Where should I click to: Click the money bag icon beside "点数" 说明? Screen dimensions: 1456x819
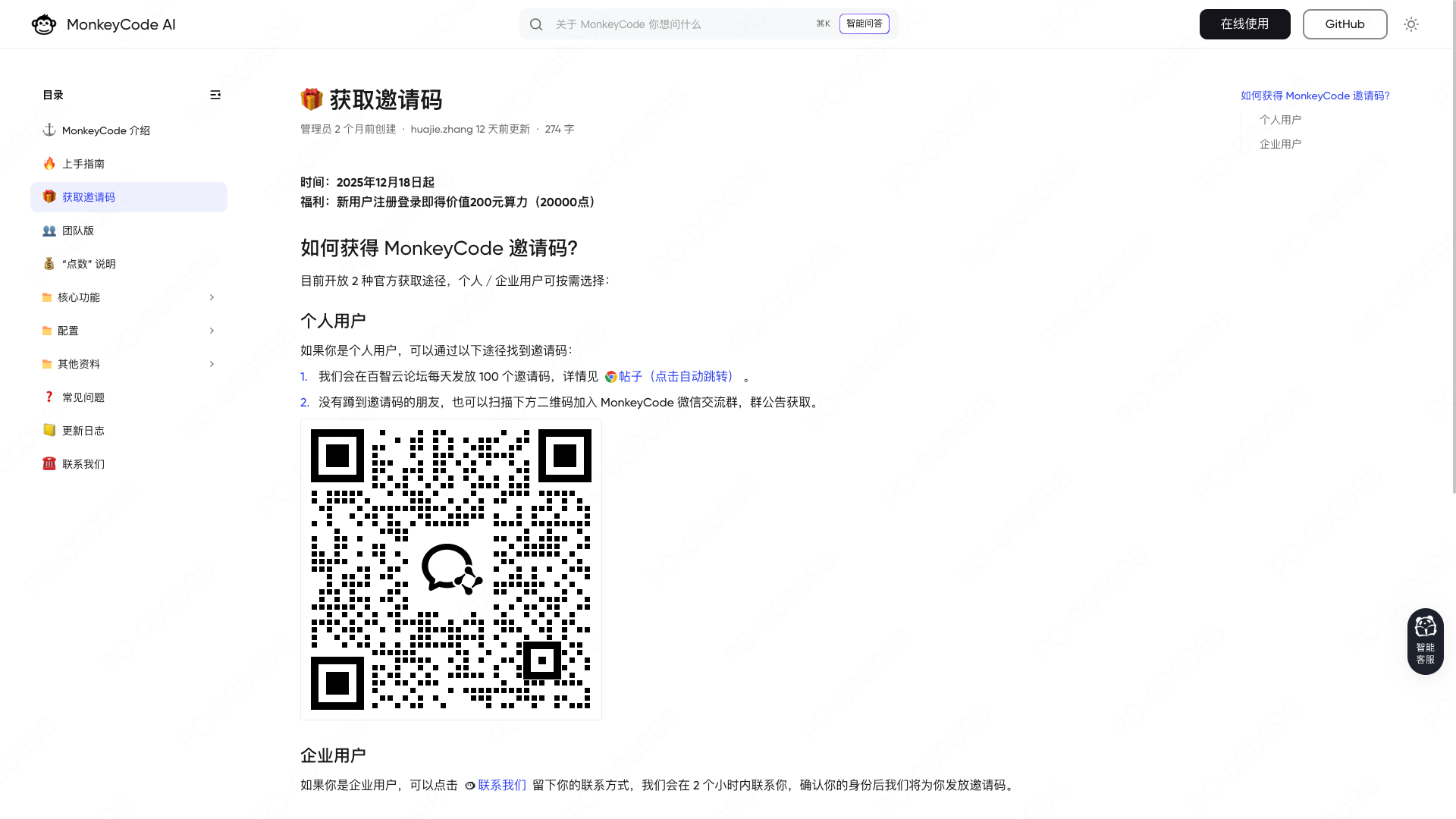pyautogui.click(x=49, y=263)
